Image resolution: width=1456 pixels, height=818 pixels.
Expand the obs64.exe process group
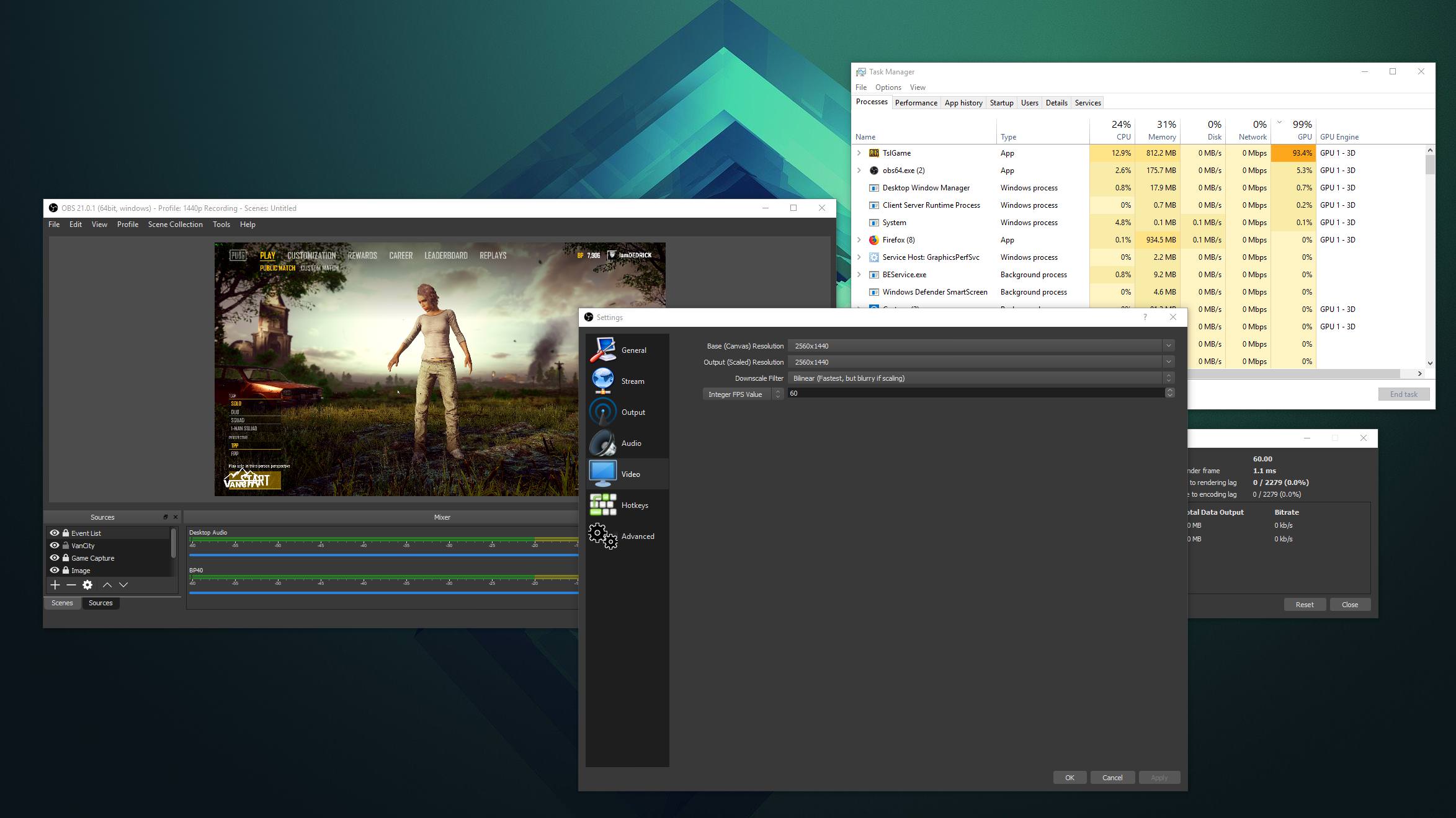coord(859,170)
